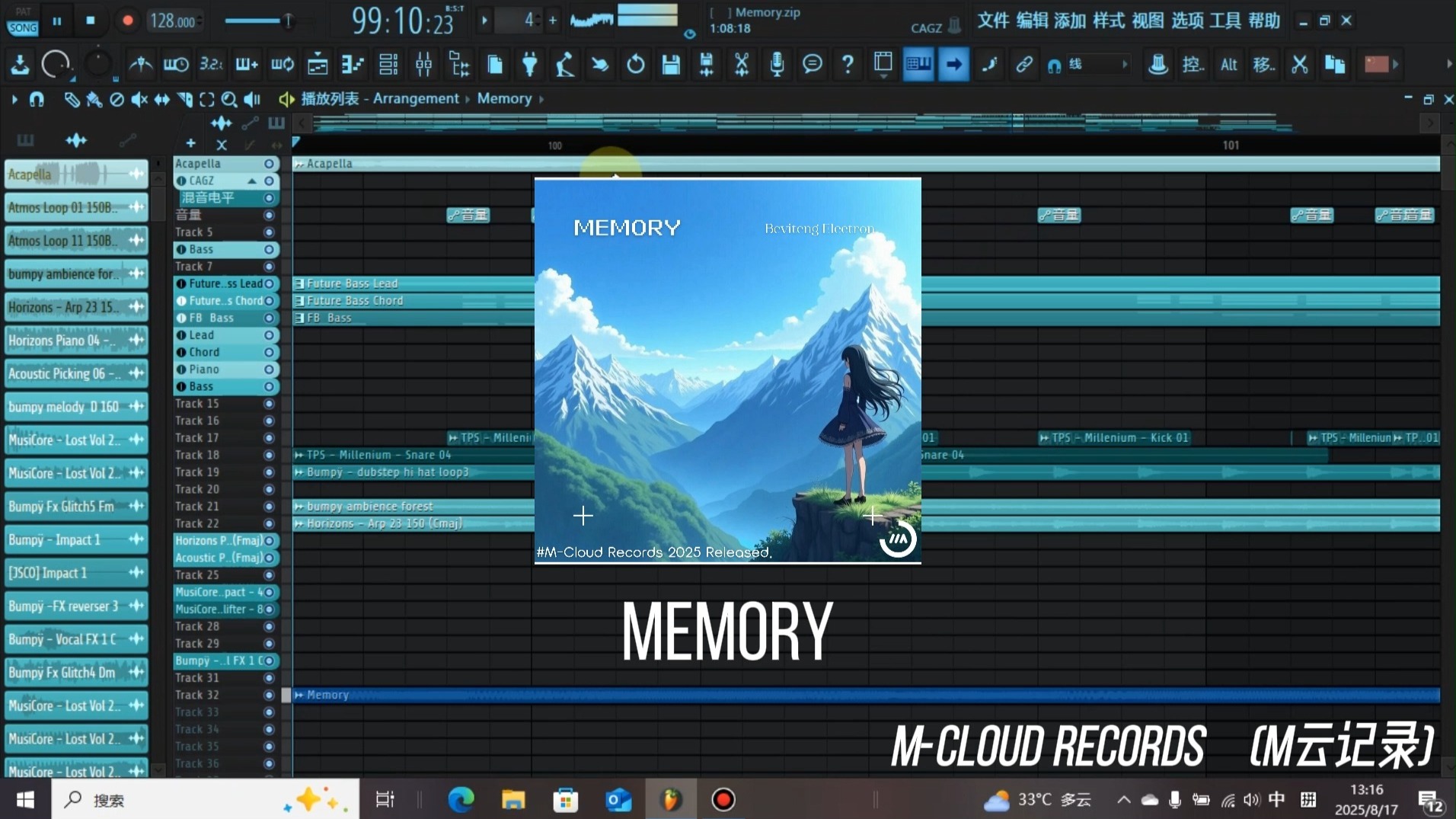Screen dimensions: 1456x819
Task: Click the microphone one-click recording icon
Action: (777, 65)
